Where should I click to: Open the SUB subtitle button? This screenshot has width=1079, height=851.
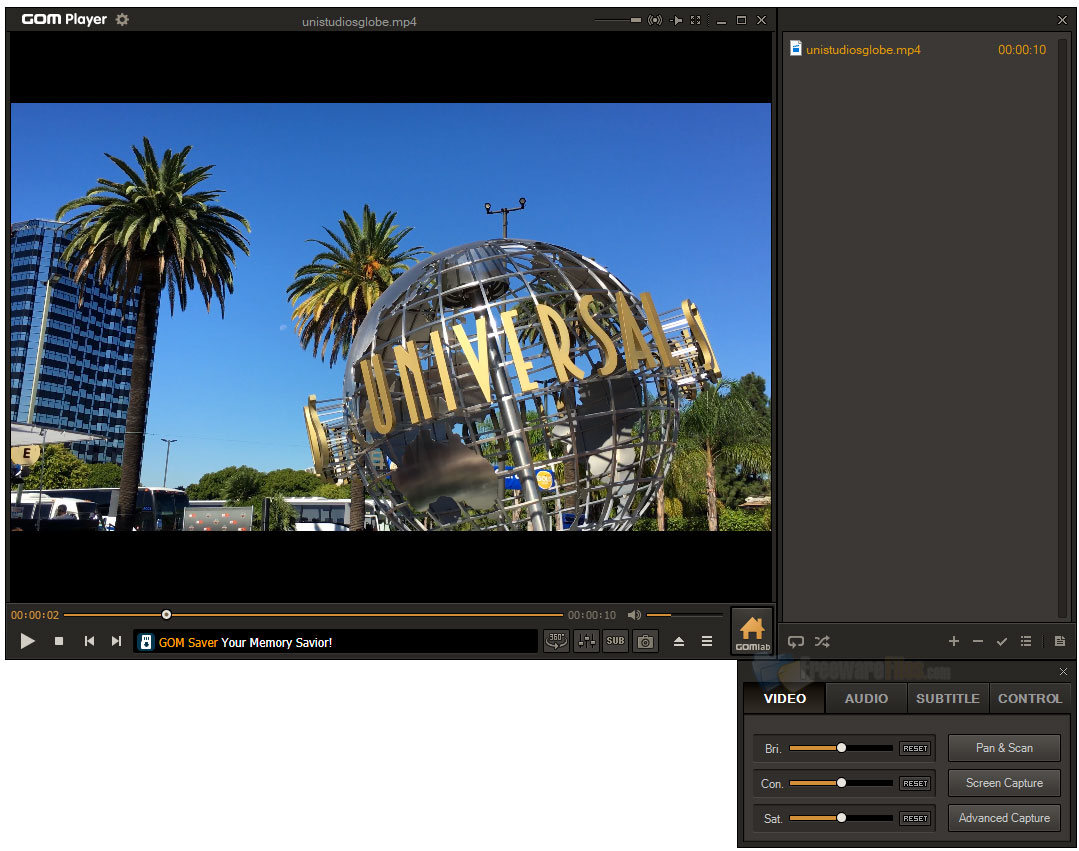click(615, 641)
